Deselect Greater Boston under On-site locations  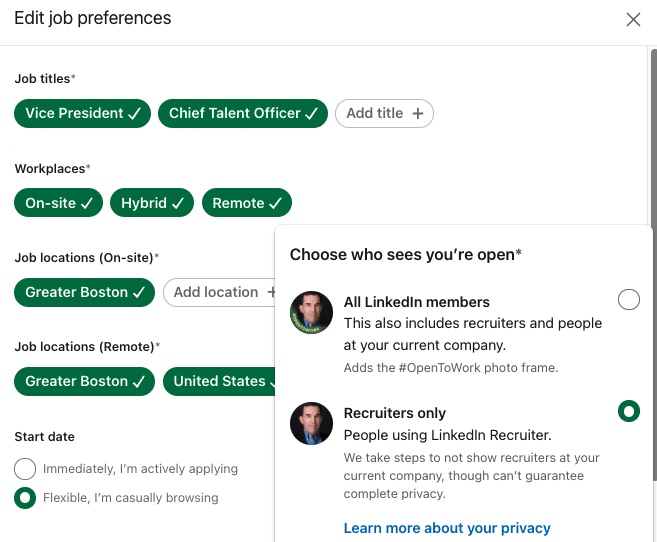coord(85,292)
